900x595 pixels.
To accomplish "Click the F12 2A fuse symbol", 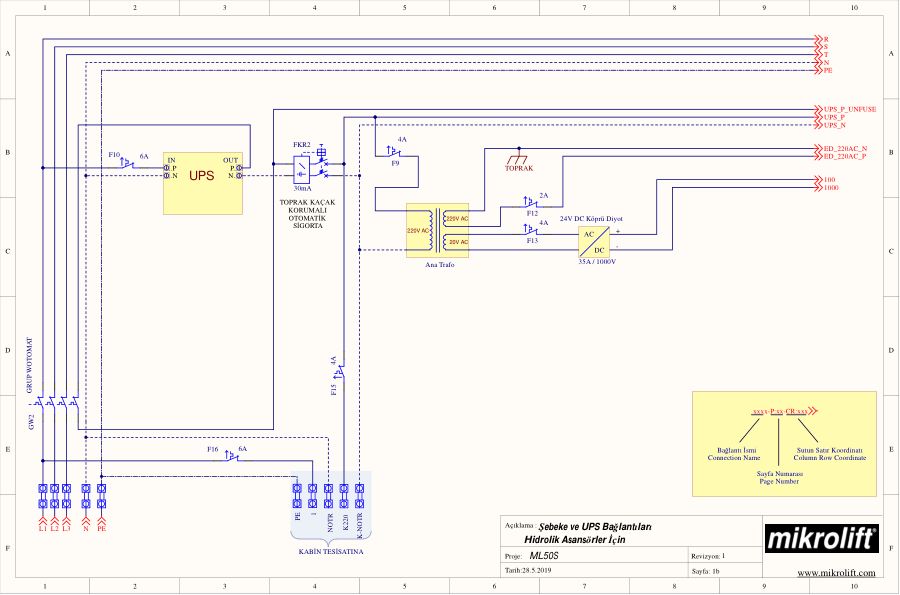I will [x=531, y=203].
